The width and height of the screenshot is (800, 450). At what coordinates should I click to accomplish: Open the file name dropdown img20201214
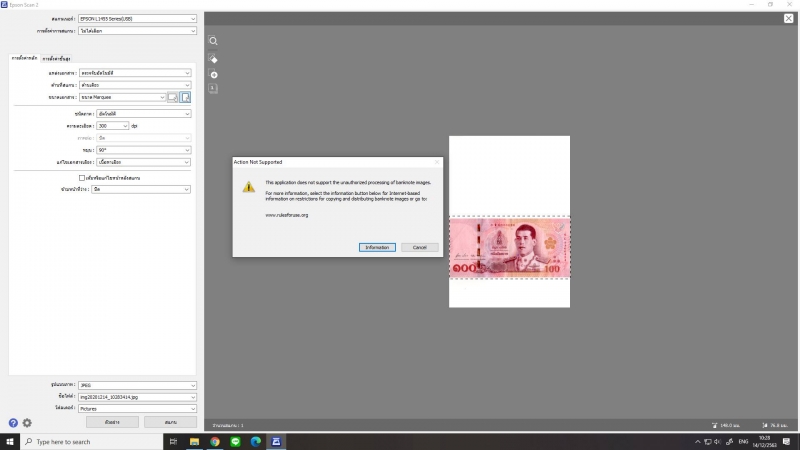coord(137,397)
